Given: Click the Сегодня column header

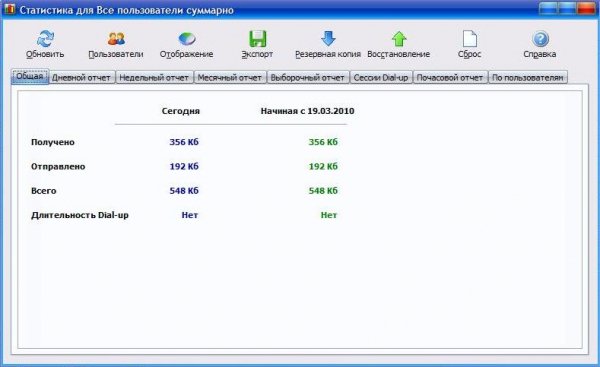Looking at the screenshot, I should point(181,111).
